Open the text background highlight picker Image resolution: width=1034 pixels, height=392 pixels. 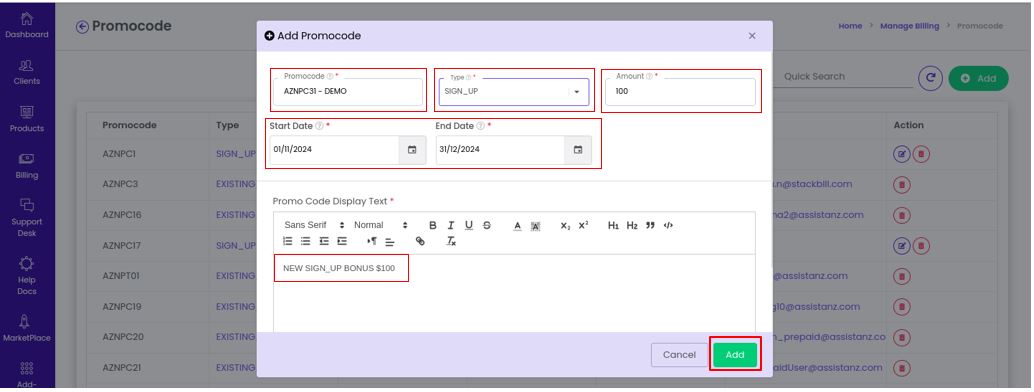[x=535, y=226]
